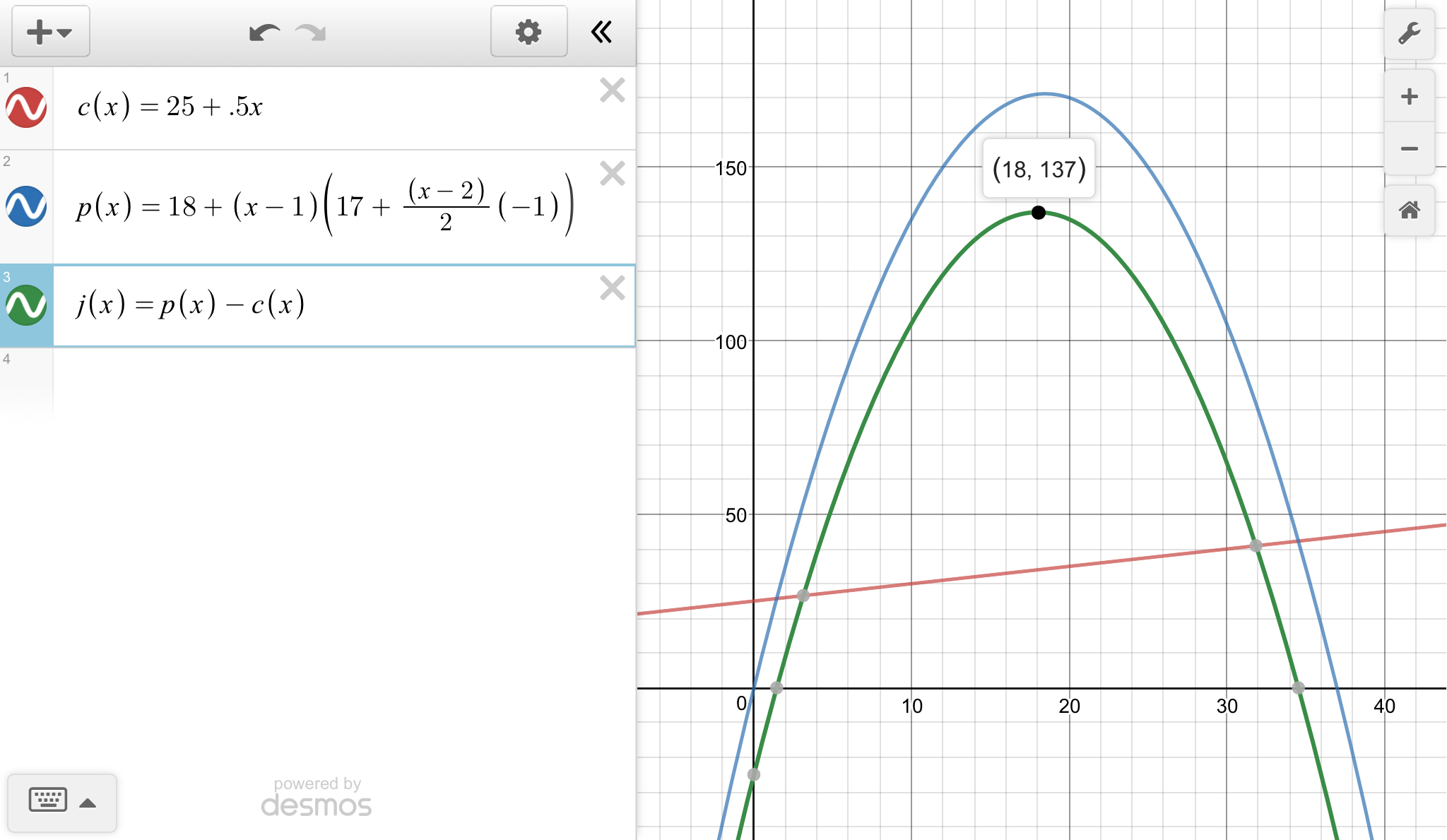Screen dimensions: 1447x840
Task: Delete the j(x) = p(x) − c(x) expression
Action: 612,288
